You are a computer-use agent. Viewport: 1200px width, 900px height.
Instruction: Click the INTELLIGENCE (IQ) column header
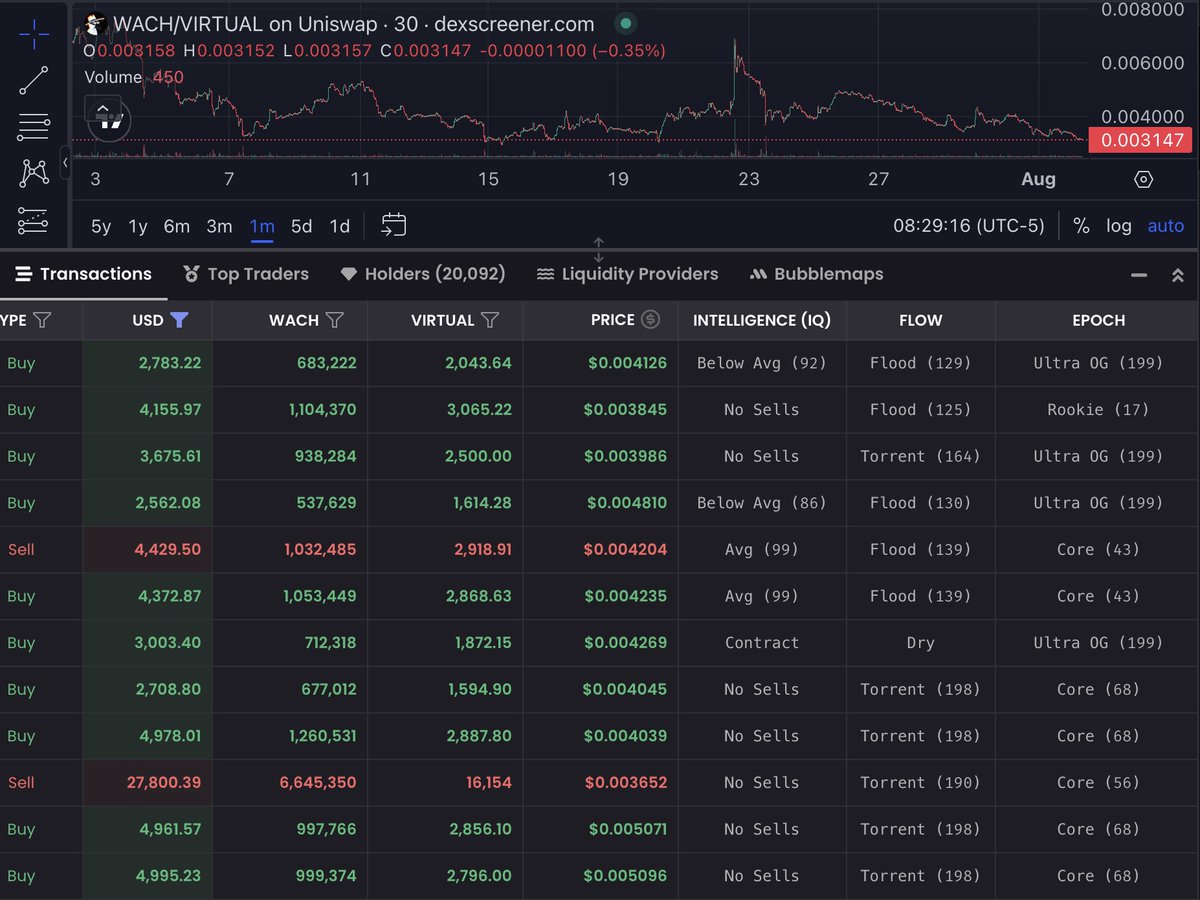762,320
